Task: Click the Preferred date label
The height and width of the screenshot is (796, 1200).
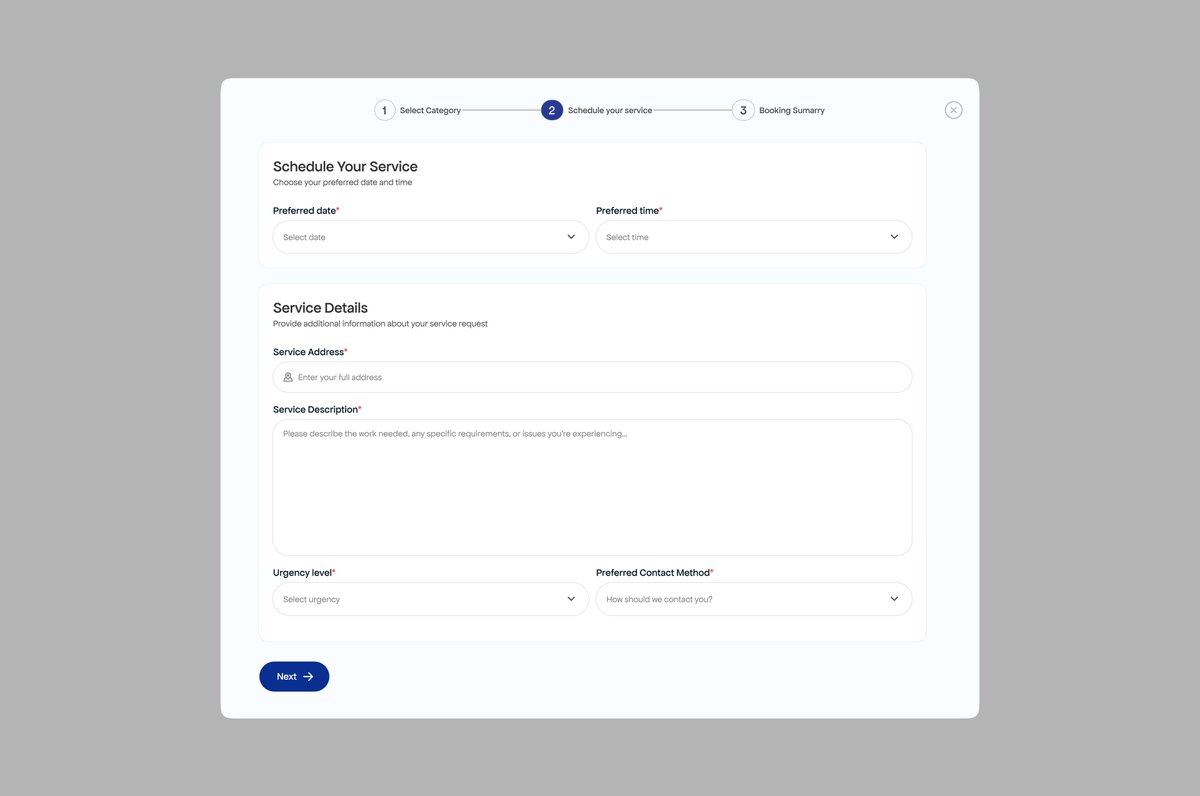Action: (x=306, y=211)
